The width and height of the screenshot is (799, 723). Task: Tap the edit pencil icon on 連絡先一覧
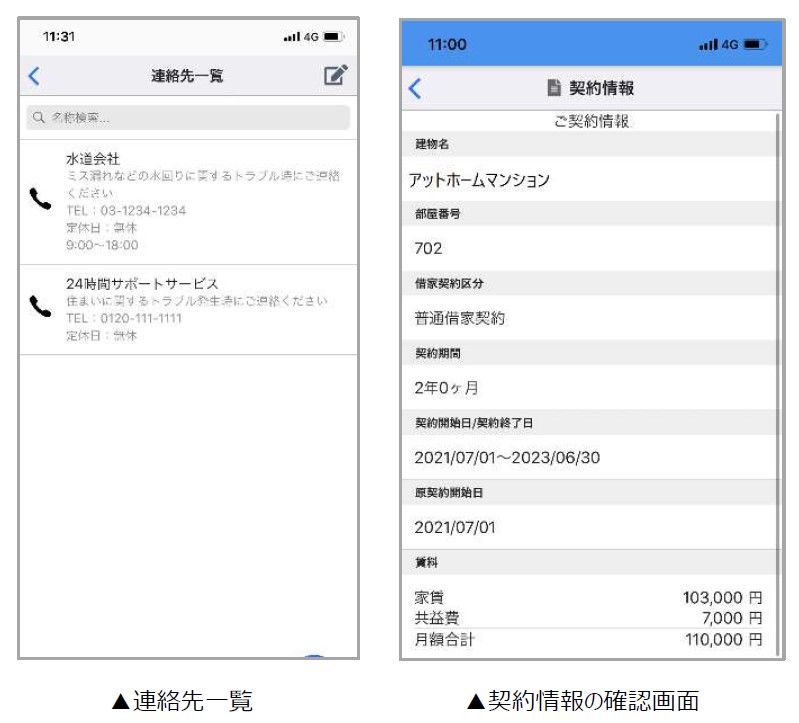tap(336, 74)
